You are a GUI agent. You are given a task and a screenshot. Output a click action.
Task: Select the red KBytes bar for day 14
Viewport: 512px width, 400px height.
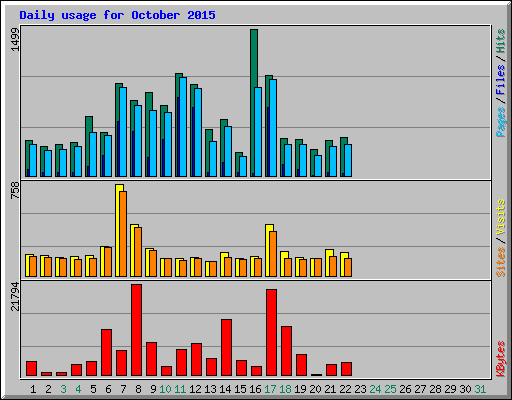coord(226,348)
